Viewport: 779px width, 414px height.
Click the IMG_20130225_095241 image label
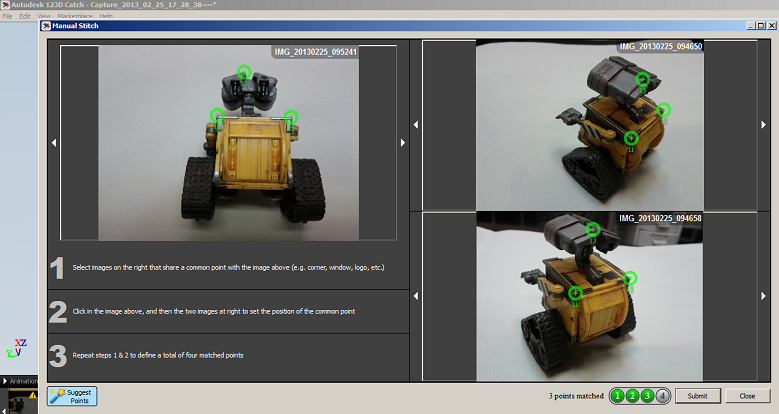(x=315, y=52)
